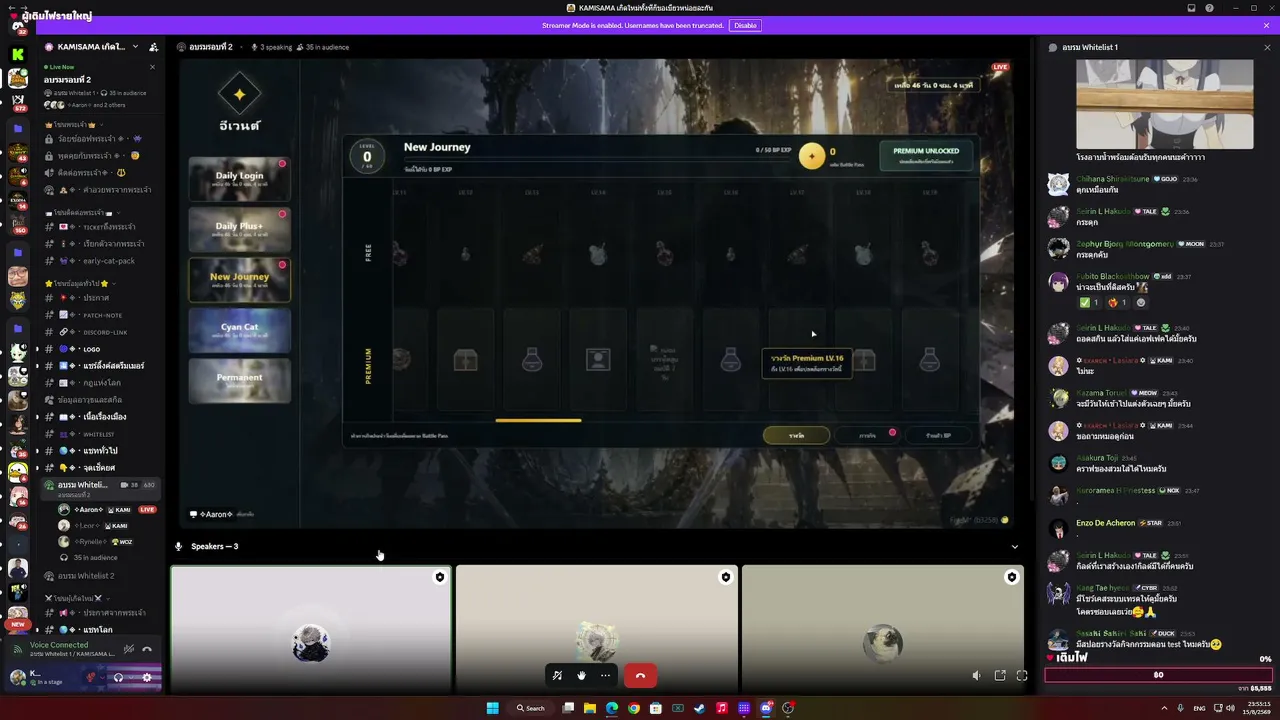Disable Streamer Mode from the banner

click(745, 25)
